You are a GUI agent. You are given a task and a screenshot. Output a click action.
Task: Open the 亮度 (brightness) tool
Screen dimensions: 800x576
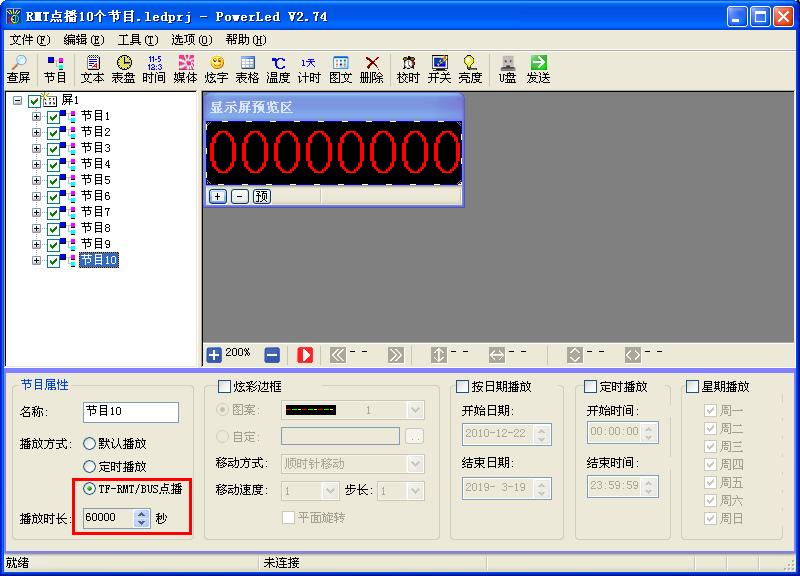tap(470, 69)
